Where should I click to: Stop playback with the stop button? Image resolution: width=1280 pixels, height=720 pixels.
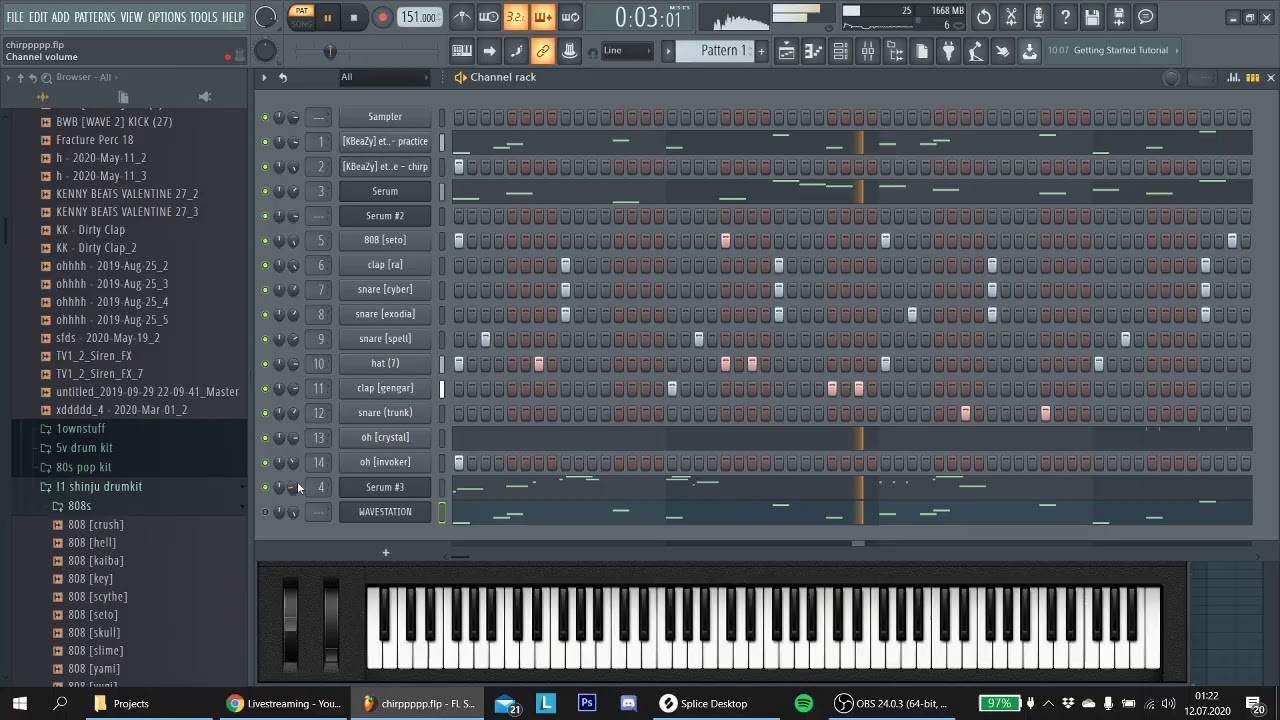point(354,17)
